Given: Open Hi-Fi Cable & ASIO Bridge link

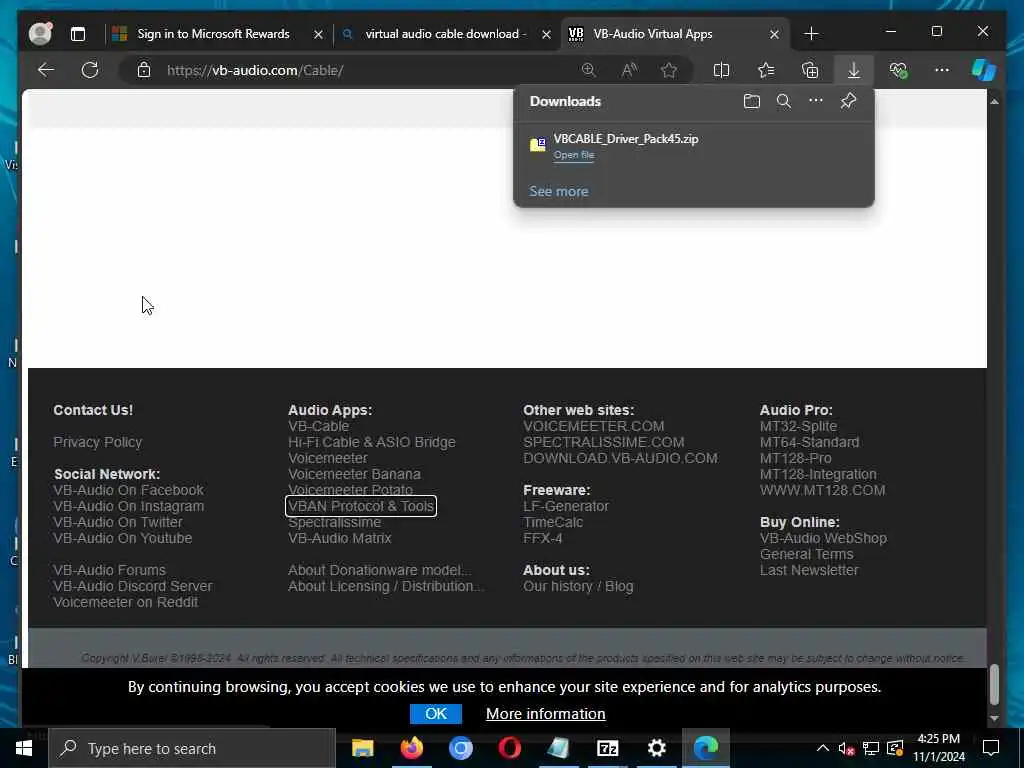Looking at the screenshot, I should point(372,442).
